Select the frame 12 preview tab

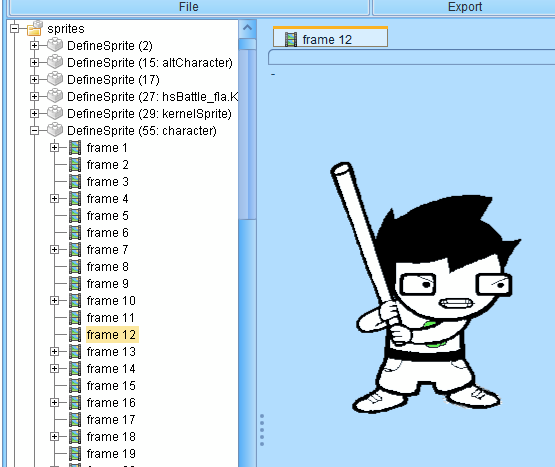330,37
